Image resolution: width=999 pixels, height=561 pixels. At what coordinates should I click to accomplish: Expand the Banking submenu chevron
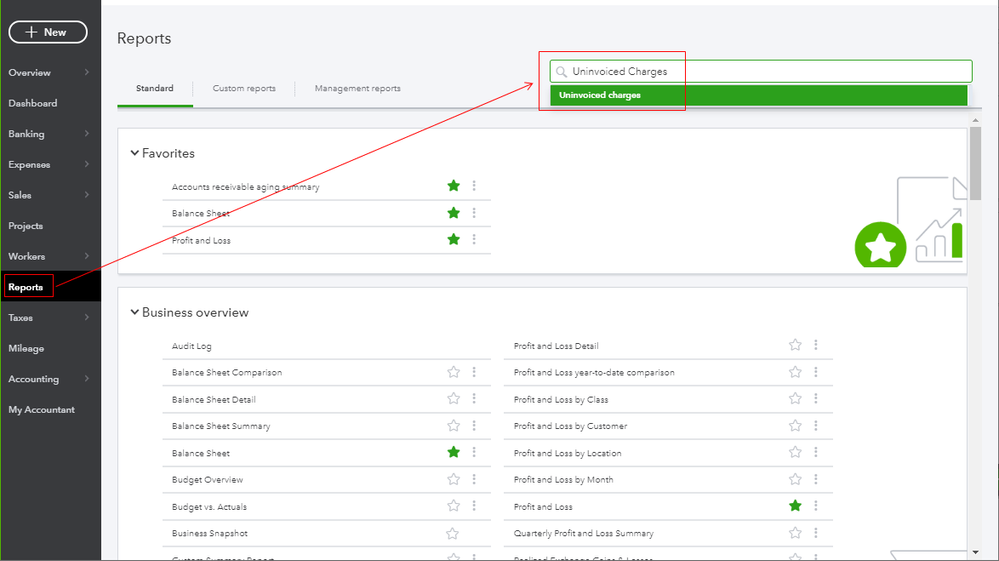coord(87,133)
